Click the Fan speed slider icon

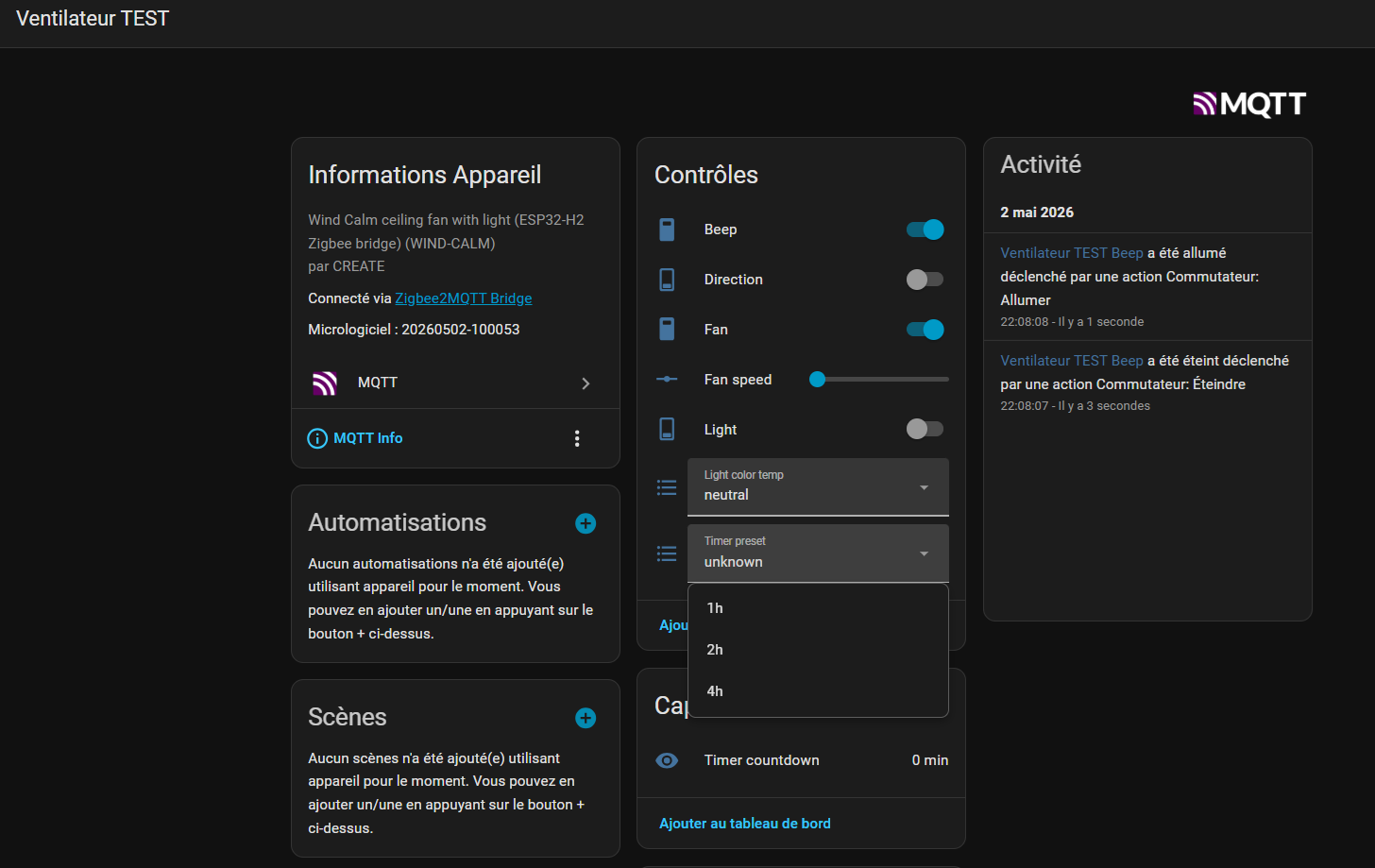point(667,379)
